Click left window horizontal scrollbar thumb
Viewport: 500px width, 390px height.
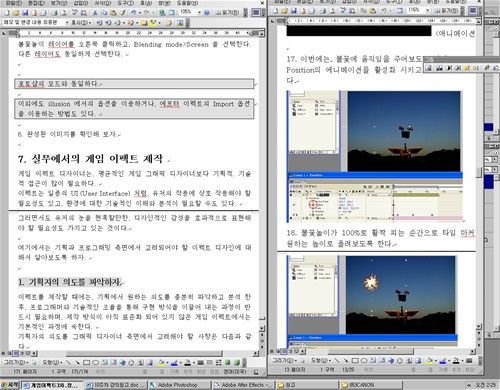[144, 353]
